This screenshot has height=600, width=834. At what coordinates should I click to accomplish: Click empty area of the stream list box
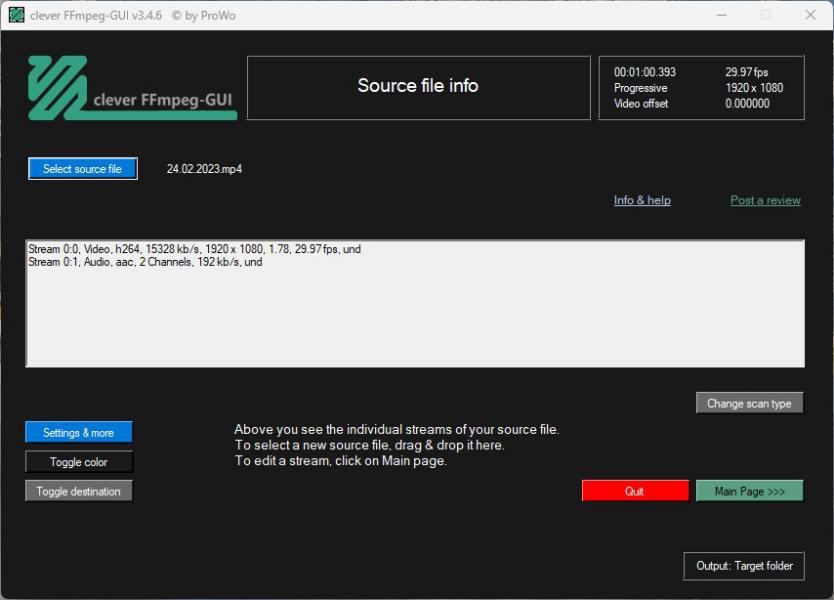coord(415,320)
